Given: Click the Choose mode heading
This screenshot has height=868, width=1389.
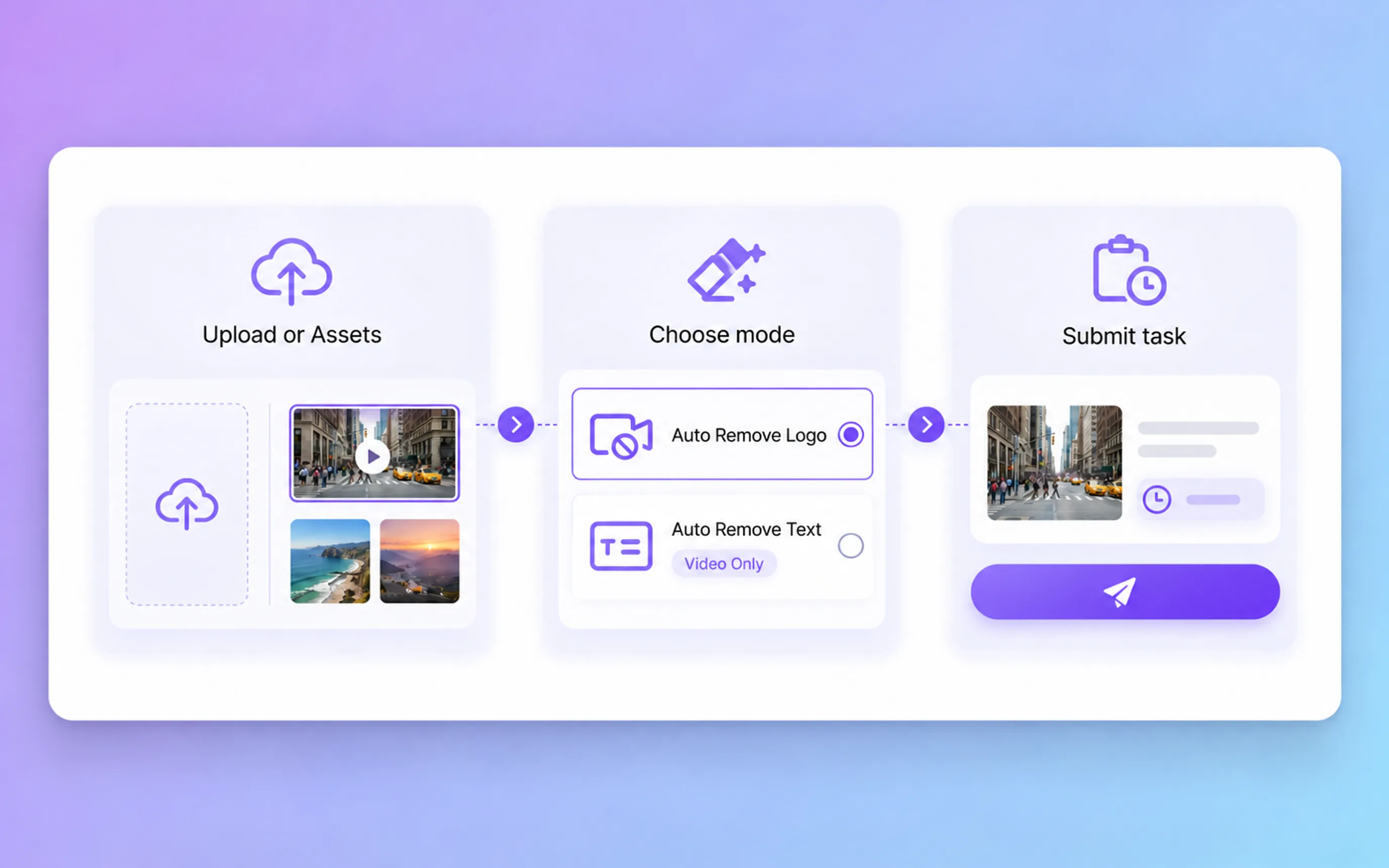Looking at the screenshot, I should pos(721,335).
